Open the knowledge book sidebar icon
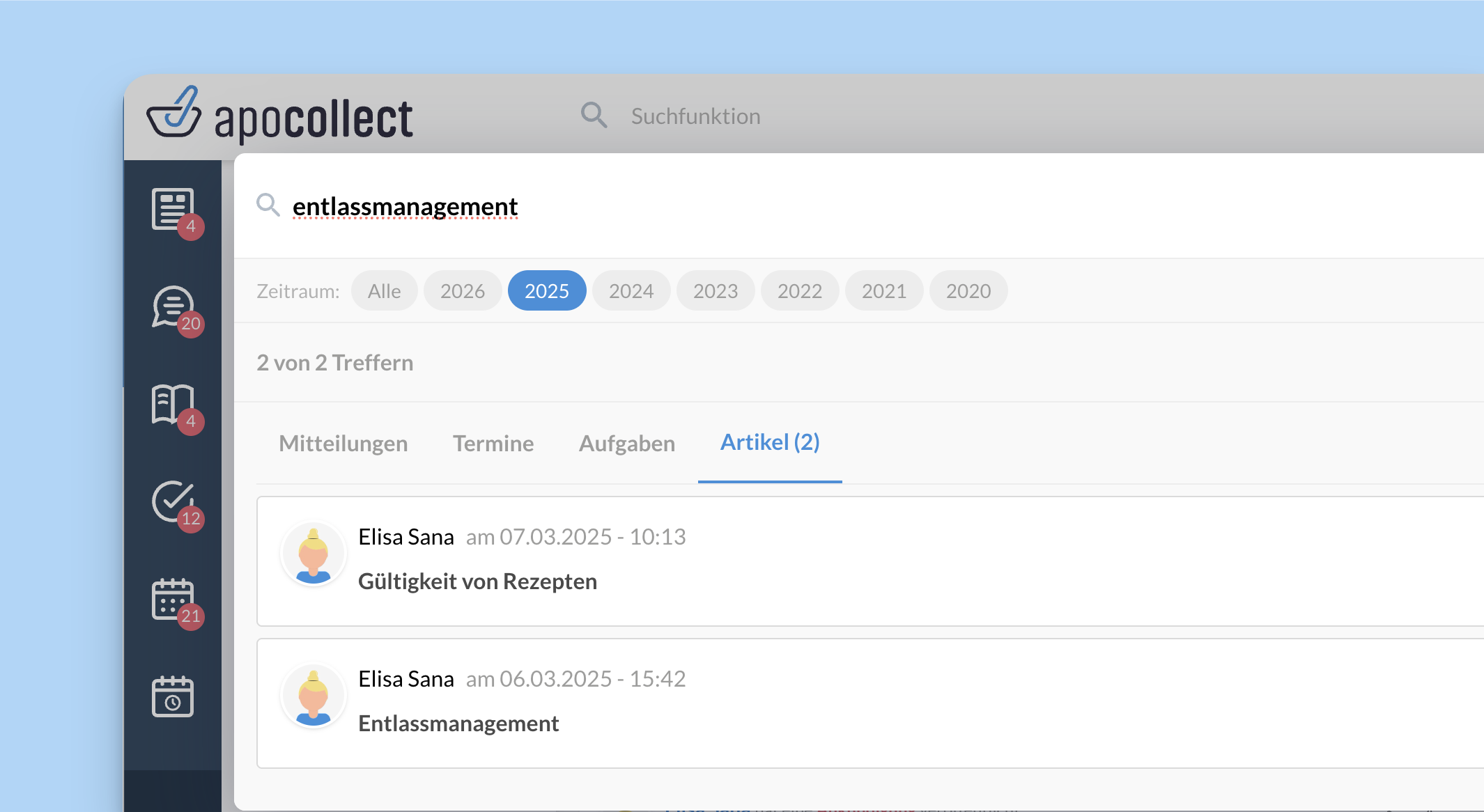Viewport: 1484px width, 812px height. (173, 404)
